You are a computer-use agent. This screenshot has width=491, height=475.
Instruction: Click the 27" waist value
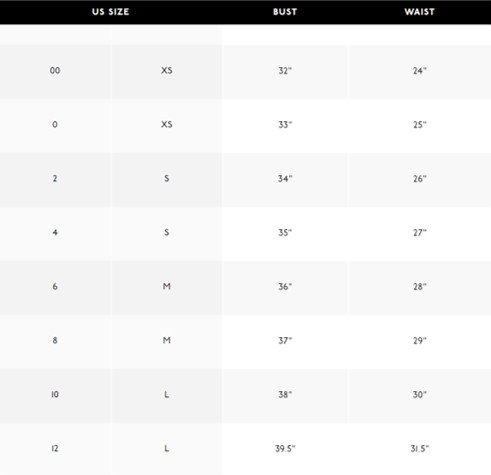pyautogui.click(x=420, y=232)
